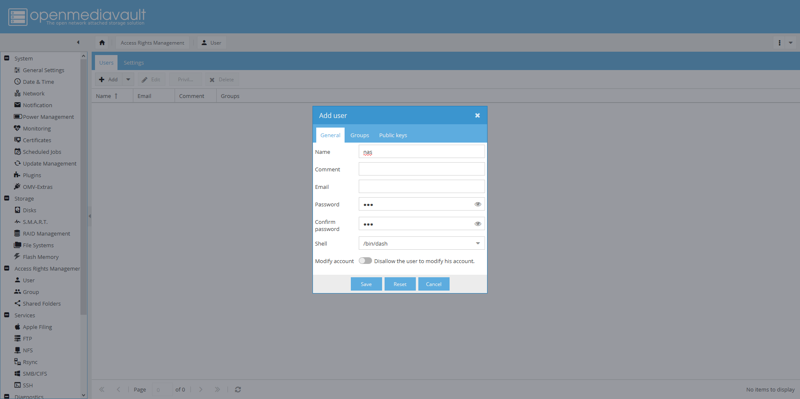Viewport: 800px width, 399px height.
Task: Open RAID Management page
Action: [42, 234]
